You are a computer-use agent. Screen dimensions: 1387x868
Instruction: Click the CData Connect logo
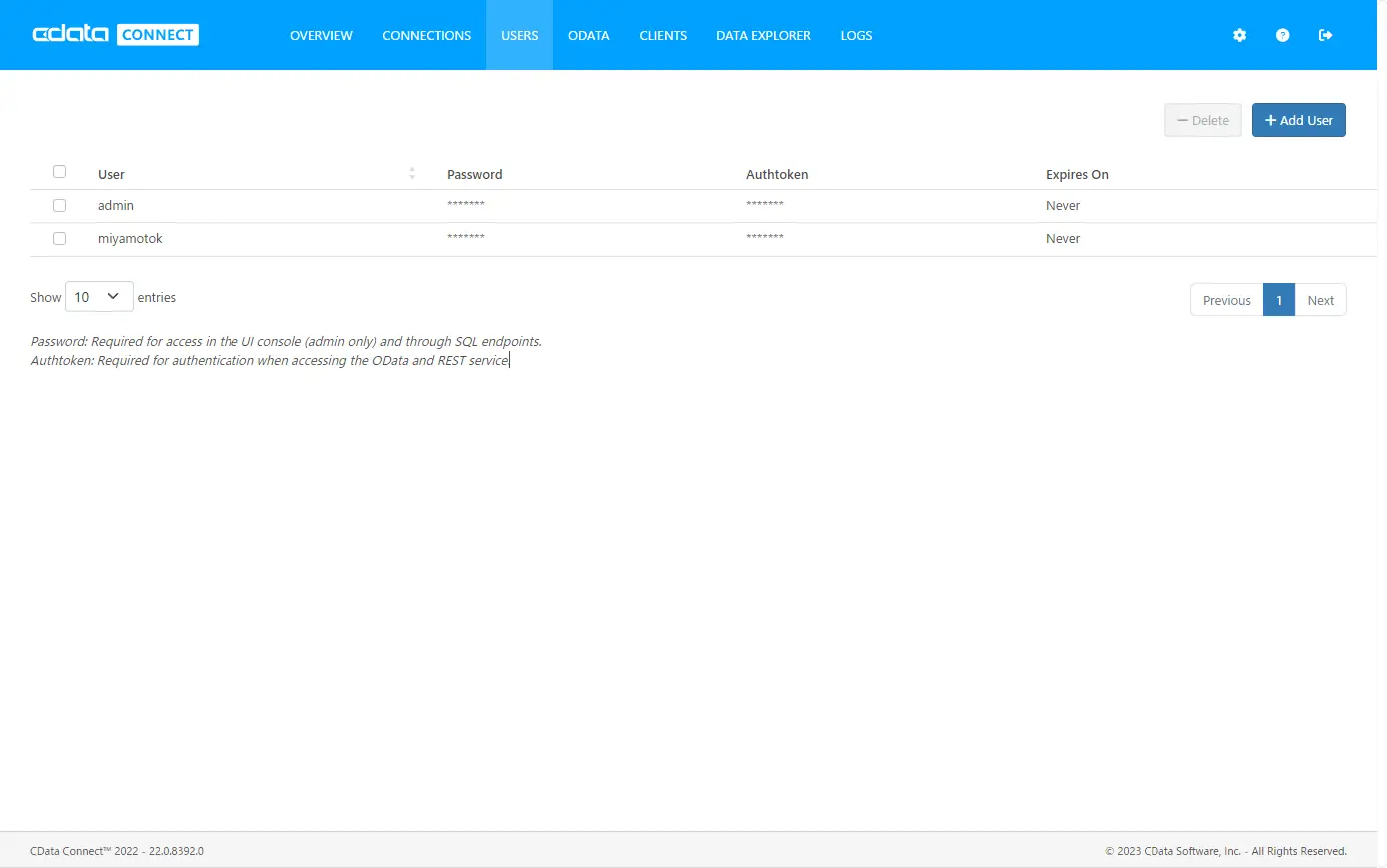115,35
